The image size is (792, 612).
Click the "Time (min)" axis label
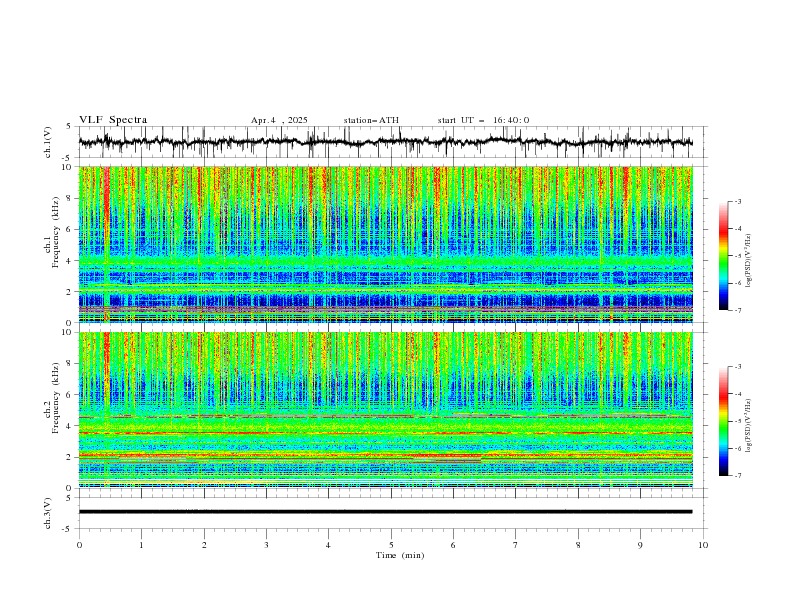[400, 555]
